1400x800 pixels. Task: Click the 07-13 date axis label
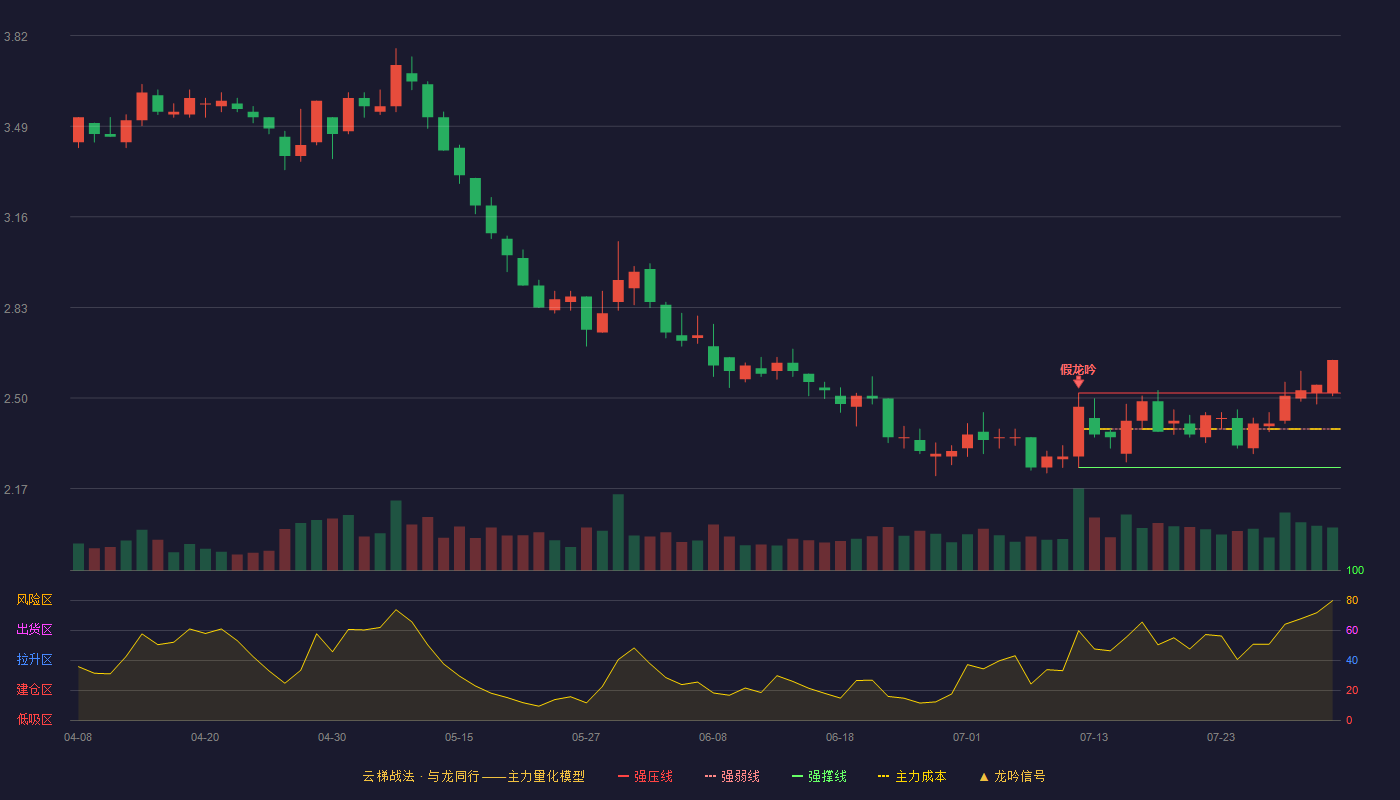point(1094,737)
